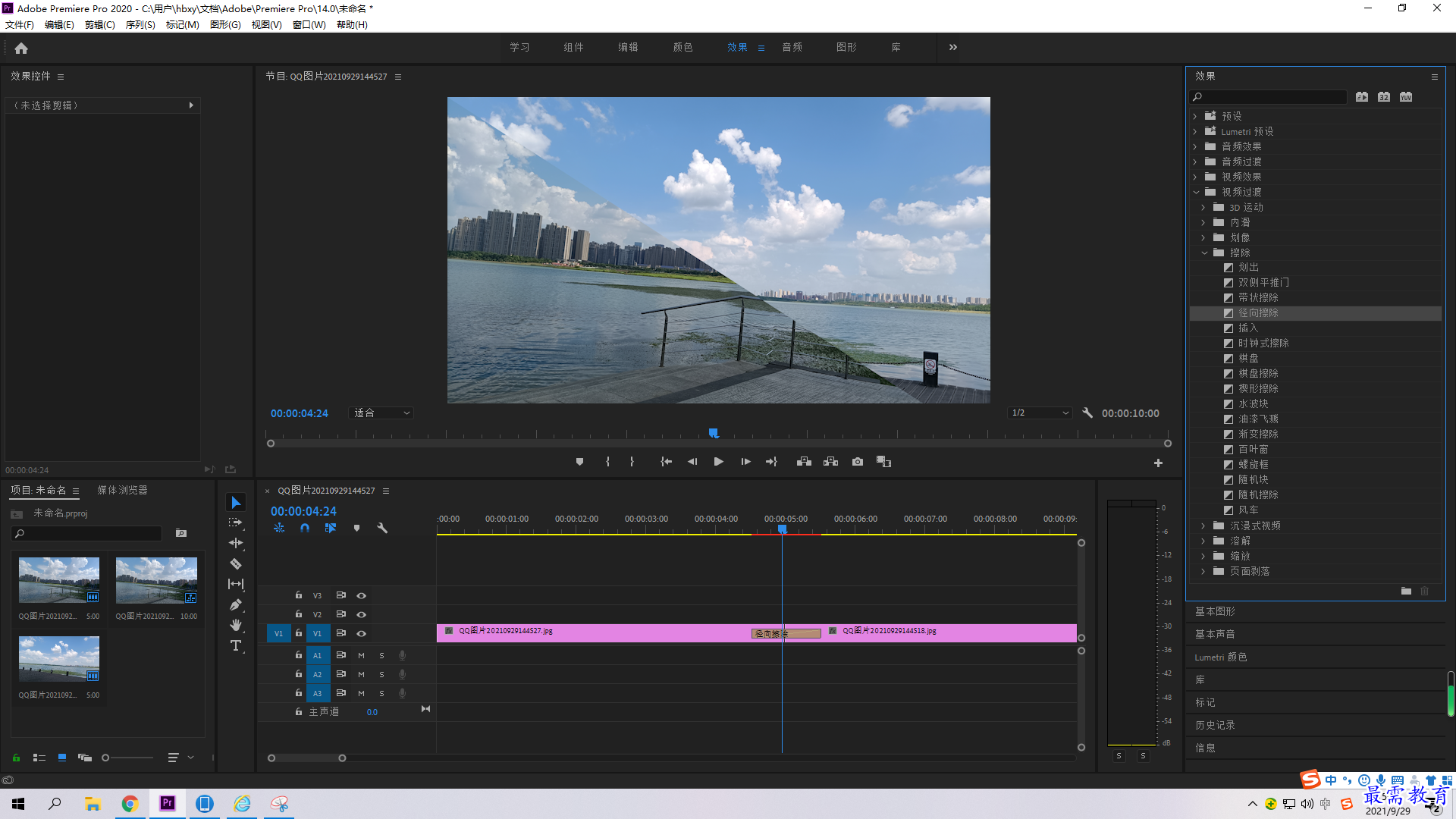Switch to the 颜色 workspace

click(682, 47)
